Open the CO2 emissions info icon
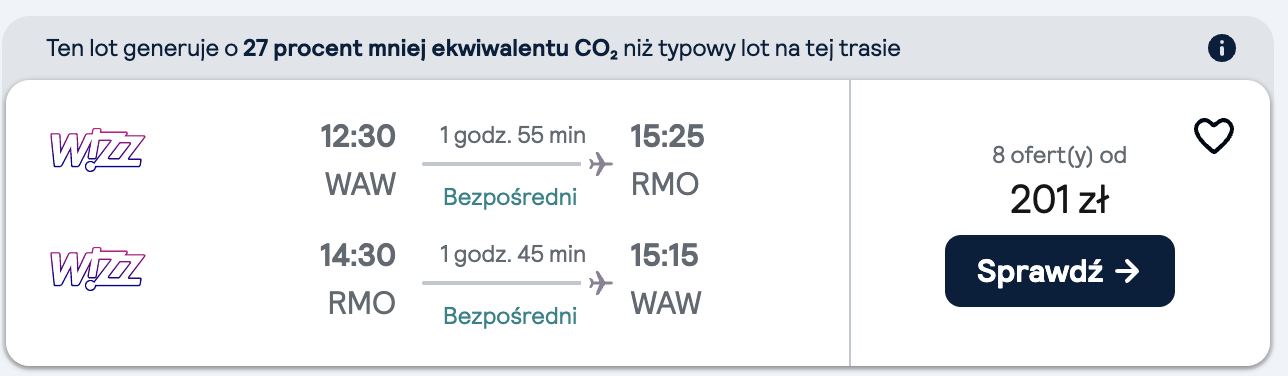Viewport: 1288px width, 376px height. pos(1222,47)
